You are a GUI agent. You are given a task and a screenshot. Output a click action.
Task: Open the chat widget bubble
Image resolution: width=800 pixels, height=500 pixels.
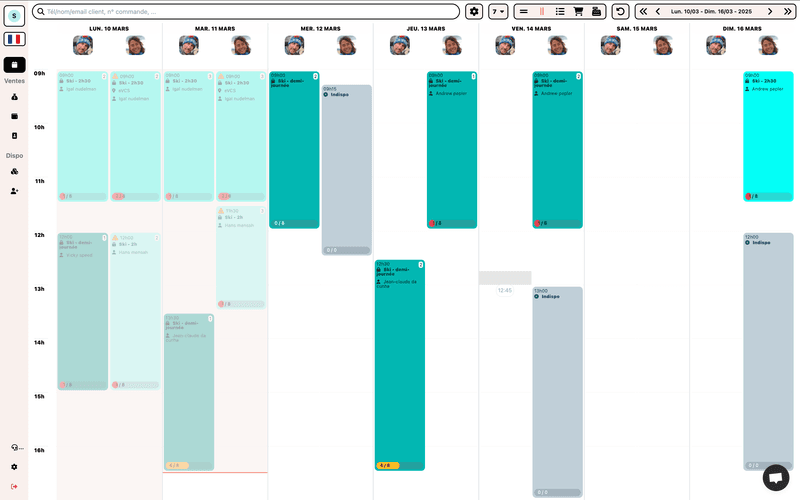tap(776, 478)
